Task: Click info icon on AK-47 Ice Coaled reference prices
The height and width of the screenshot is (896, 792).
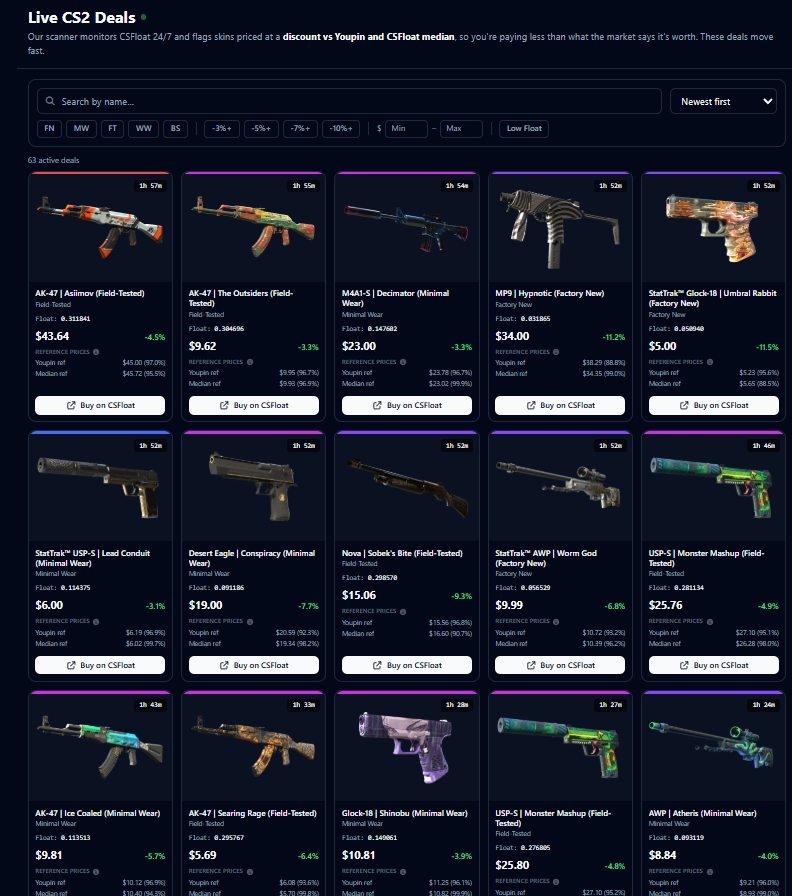Action: (96, 872)
